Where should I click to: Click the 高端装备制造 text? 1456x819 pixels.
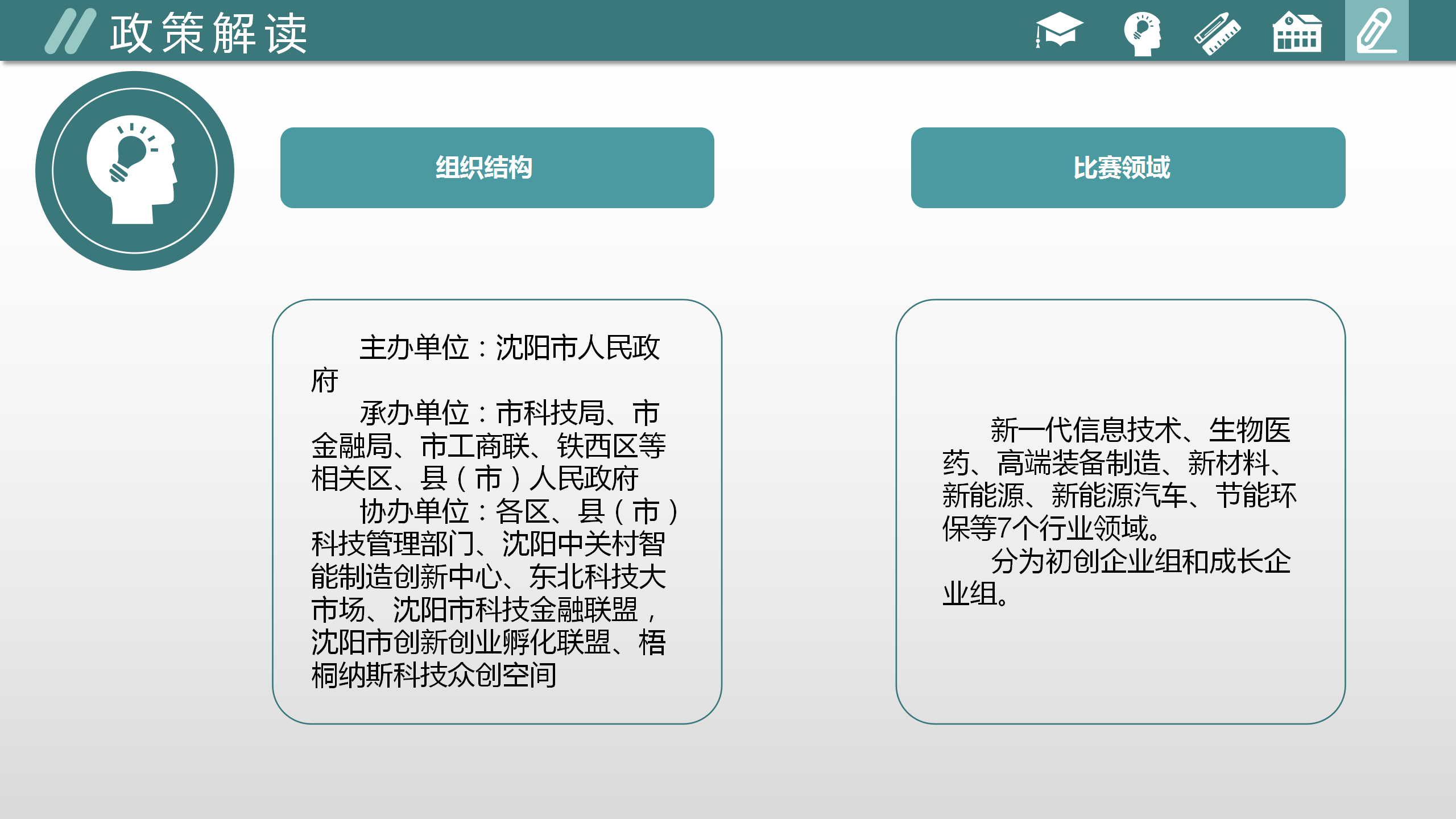(1078, 463)
